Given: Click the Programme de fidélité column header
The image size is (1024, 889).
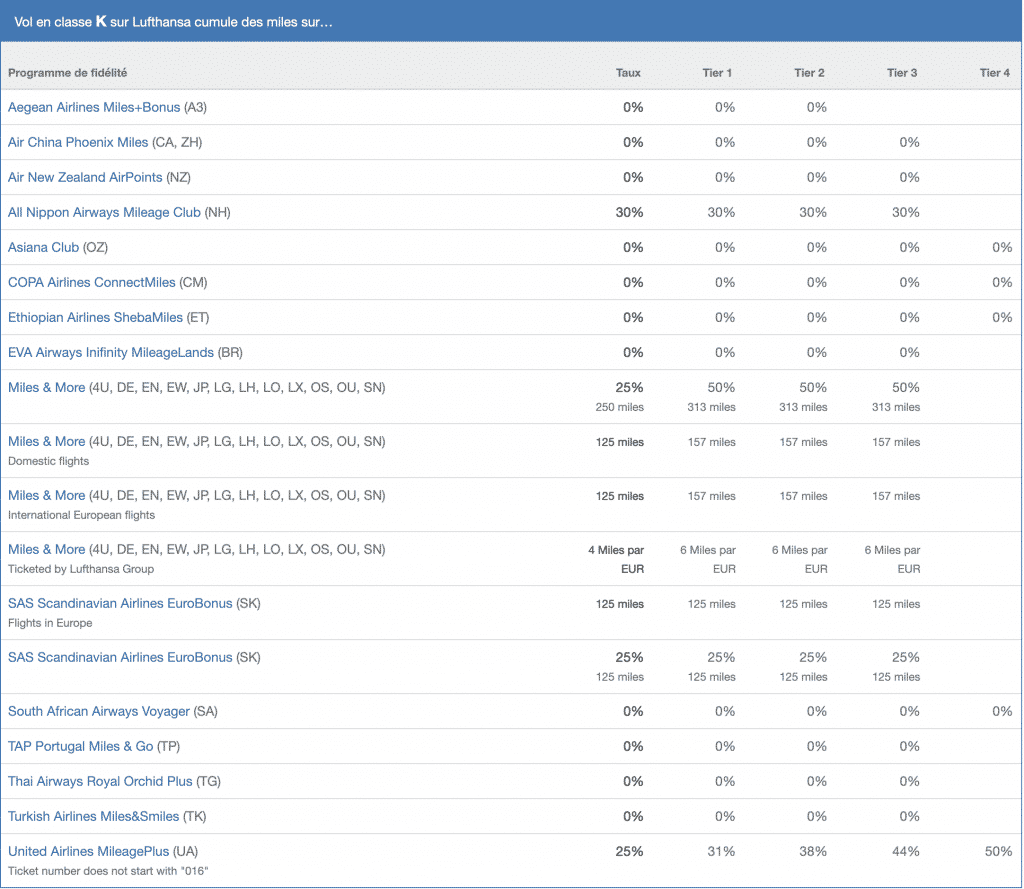Looking at the screenshot, I should pyautogui.click(x=67, y=73).
